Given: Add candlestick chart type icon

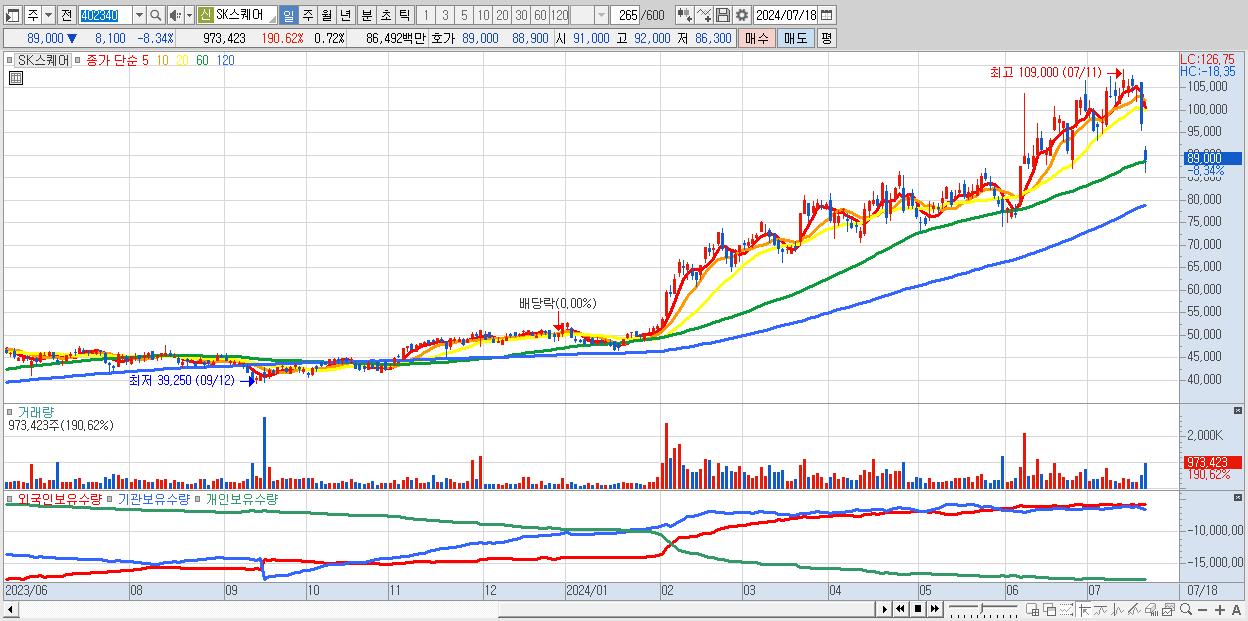Looking at the screenshot, I should [x=685, y=15].
